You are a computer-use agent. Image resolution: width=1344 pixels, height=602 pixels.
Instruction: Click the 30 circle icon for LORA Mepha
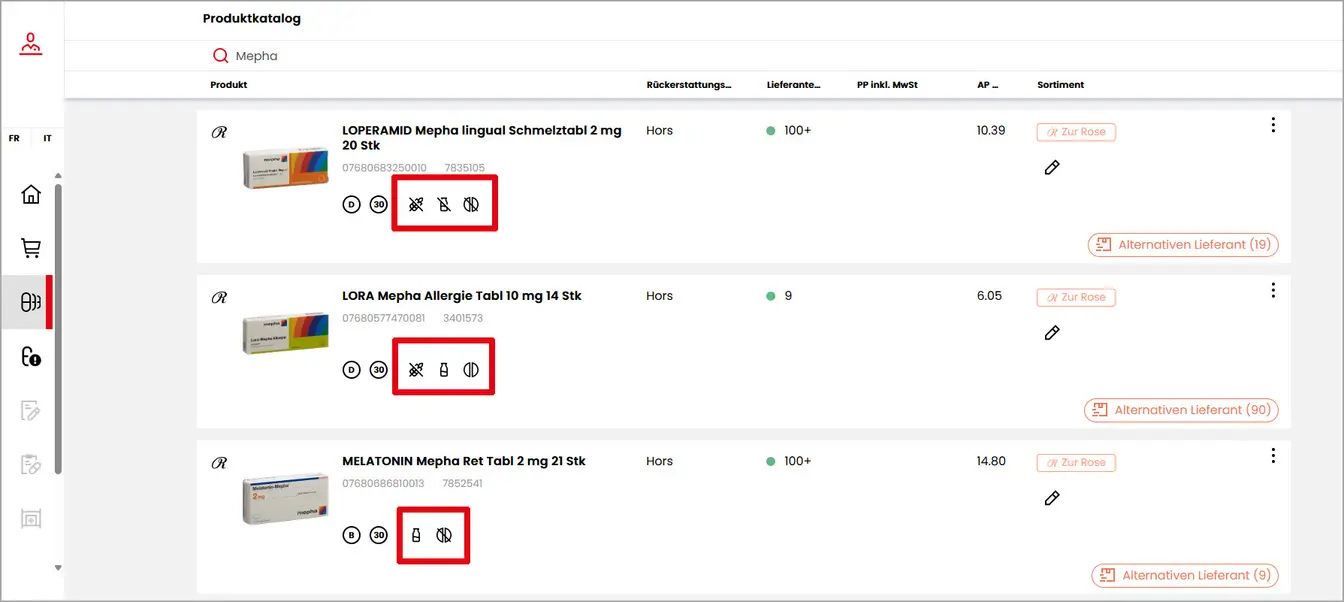[378, 369]
